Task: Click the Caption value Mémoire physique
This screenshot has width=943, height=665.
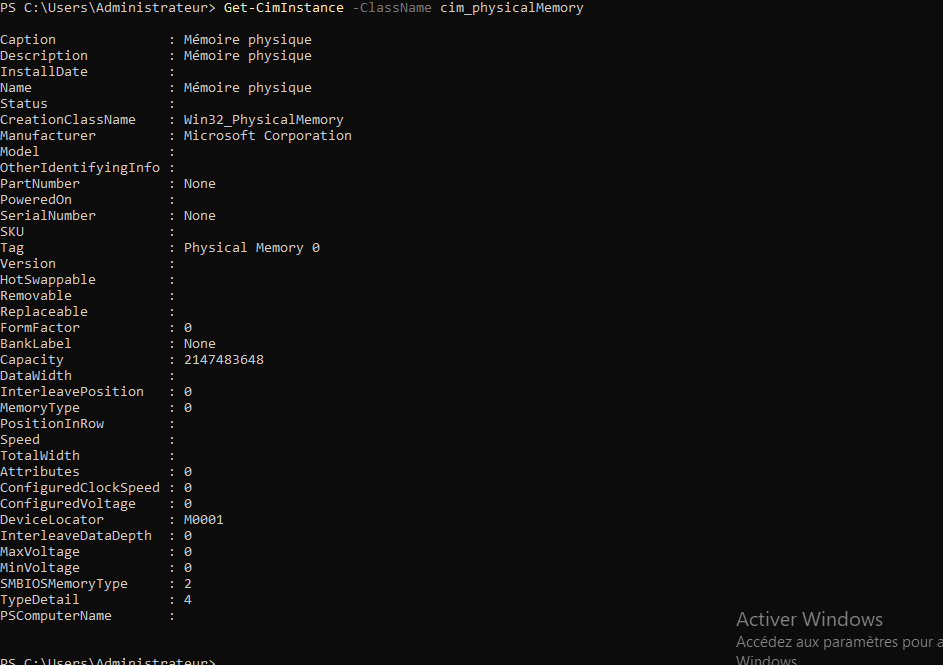Action: click(248, 40)
